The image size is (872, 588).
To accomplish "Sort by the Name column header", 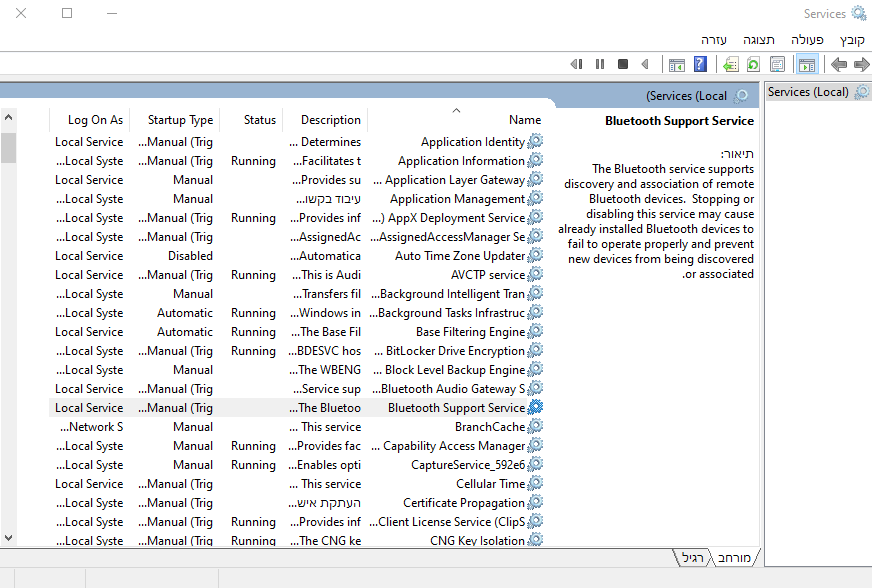I will click(x=455, y=120).
